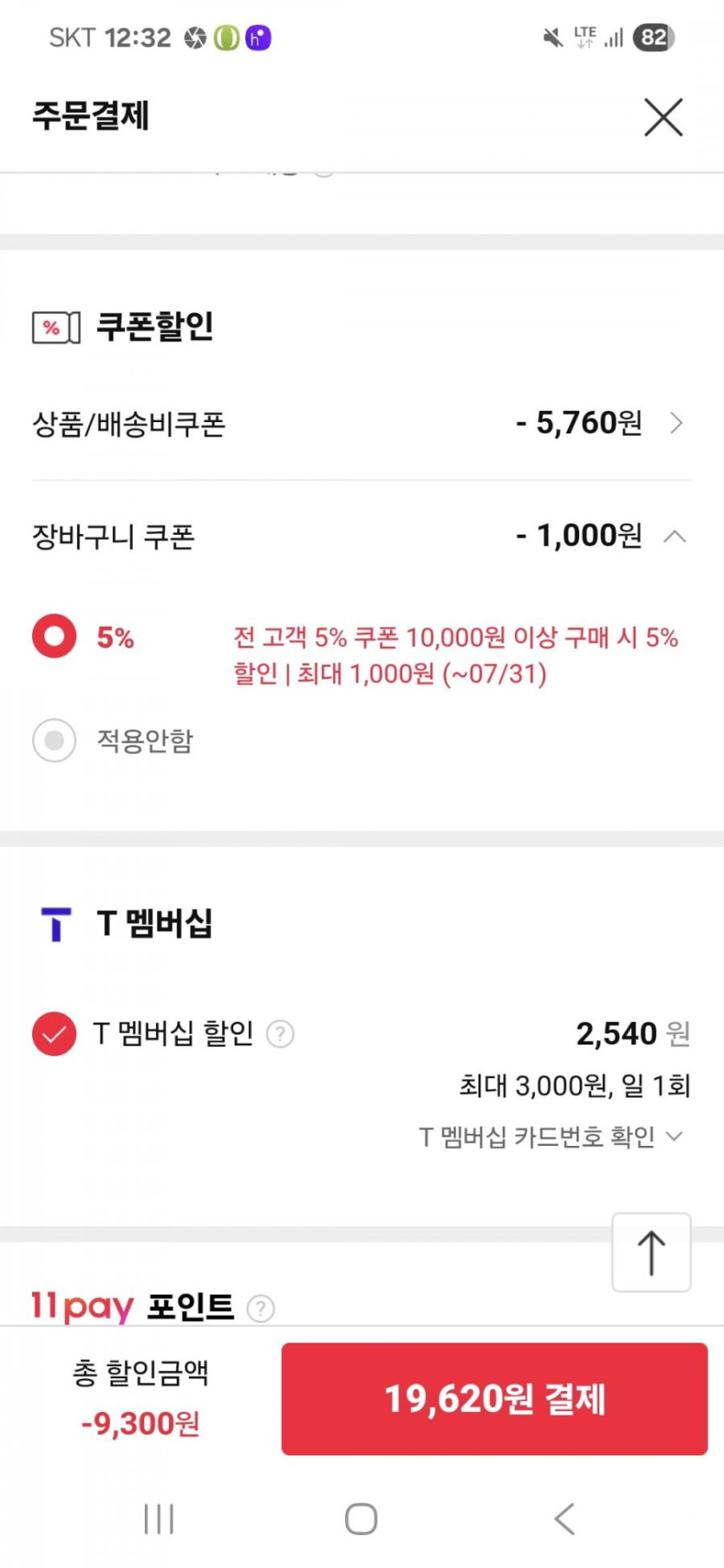Open 11pay 포인트 help question icon

point(261,1307)
